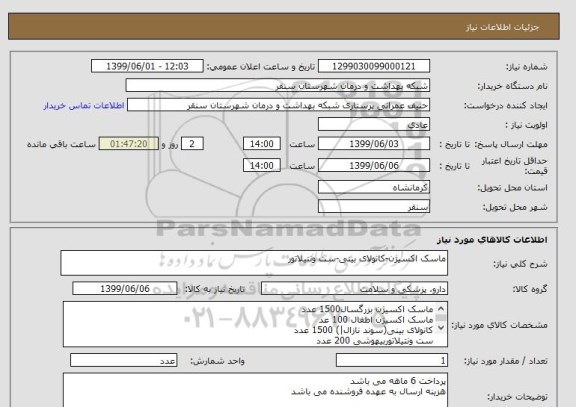The width and height of the screenshot is (576, 407).
Task: Click the label شهر محل تحویل
Action: pos(515,207)
